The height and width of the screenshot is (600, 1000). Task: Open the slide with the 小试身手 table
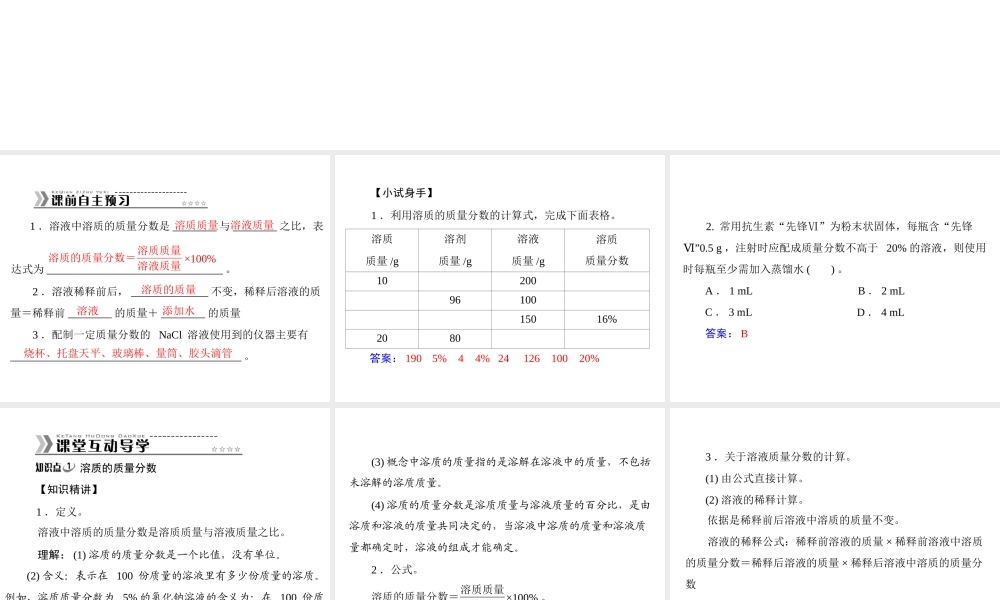click(x=500, y=278)
